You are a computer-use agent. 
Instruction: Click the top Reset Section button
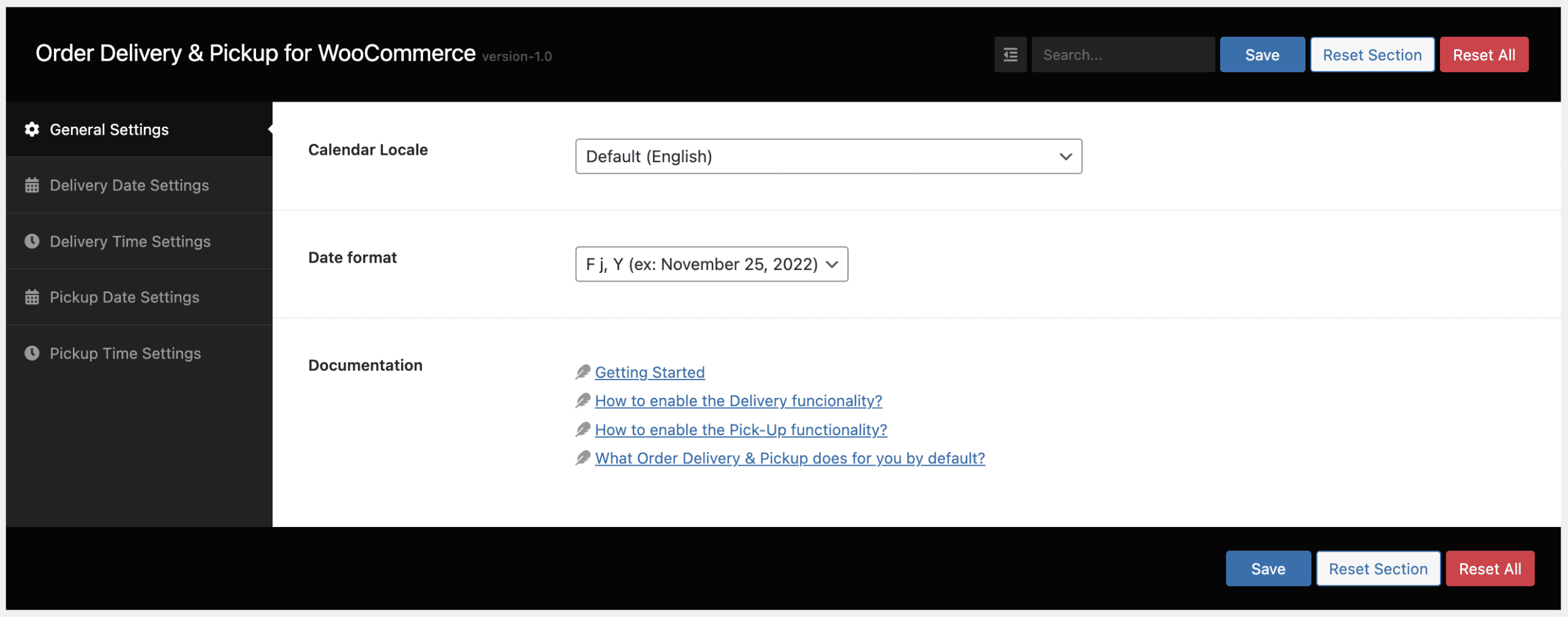[1372, 55]
